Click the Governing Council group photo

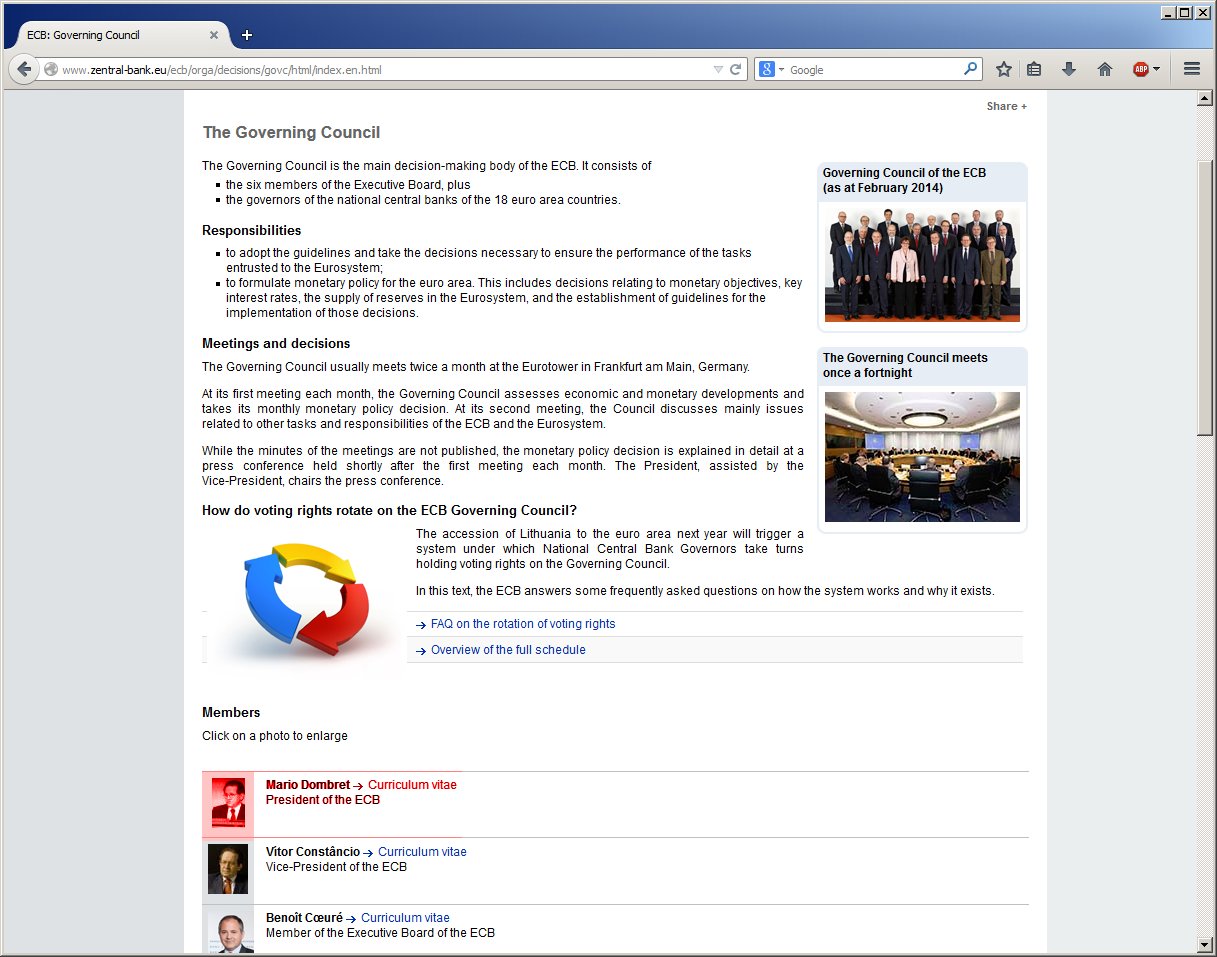coord(922,264)
